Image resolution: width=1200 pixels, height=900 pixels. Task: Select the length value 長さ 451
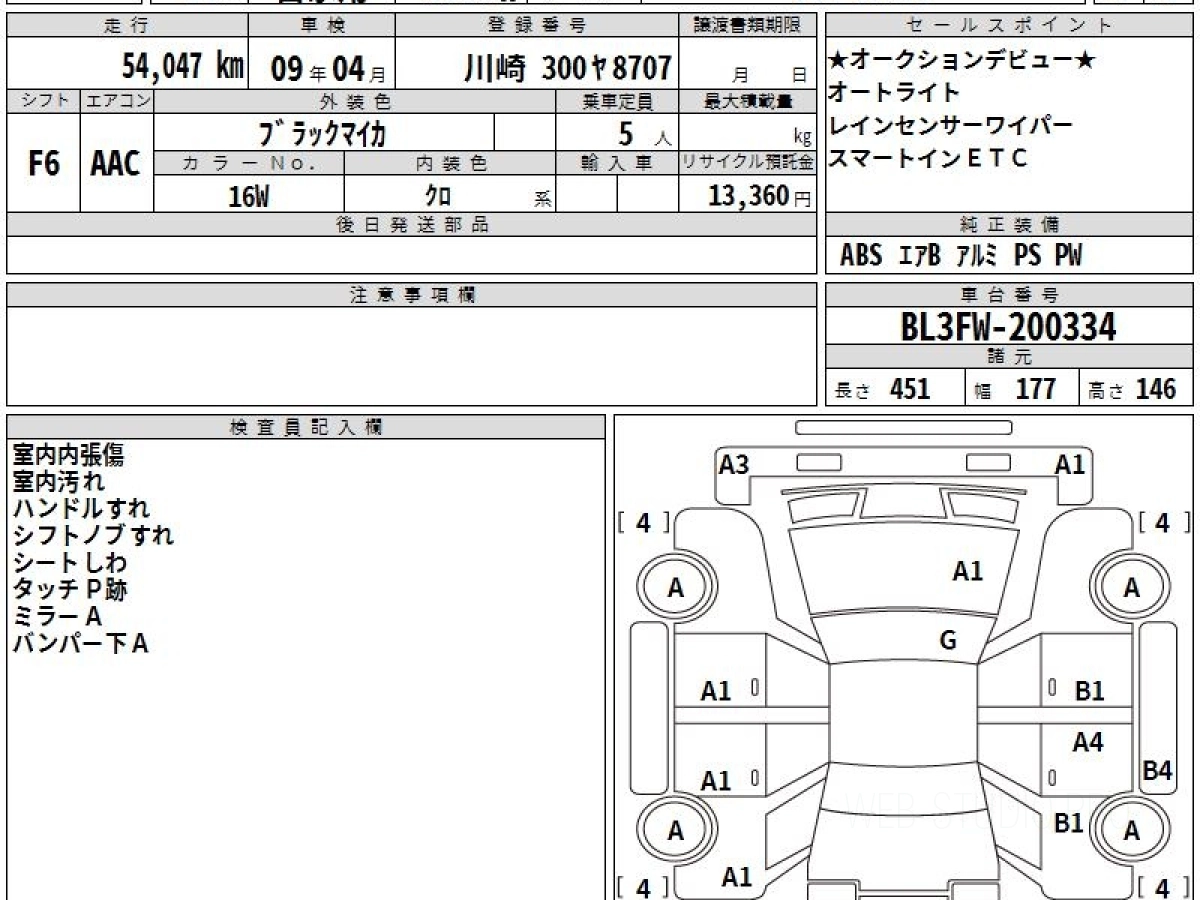[x=882, y=389]
